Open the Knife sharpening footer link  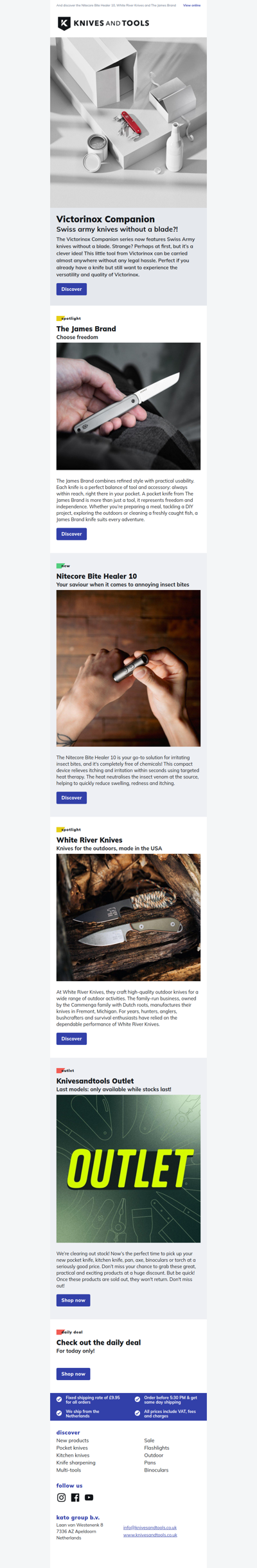[76, 1462]
